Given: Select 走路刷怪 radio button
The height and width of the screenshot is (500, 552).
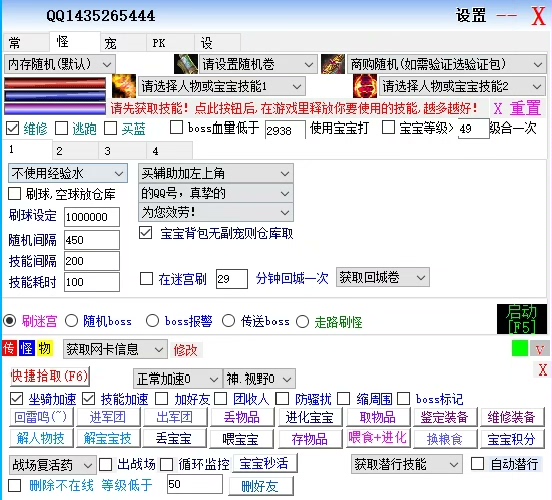Looking at the screenshot, I should point(302,321).
